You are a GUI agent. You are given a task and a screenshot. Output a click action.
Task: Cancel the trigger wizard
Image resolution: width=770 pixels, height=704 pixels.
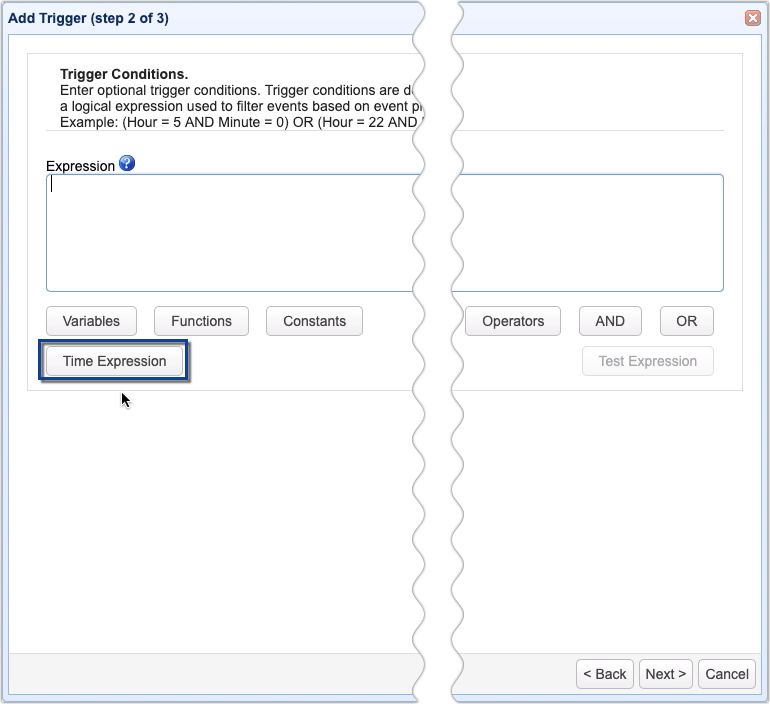pyautogui.click(x=726, y=674)
